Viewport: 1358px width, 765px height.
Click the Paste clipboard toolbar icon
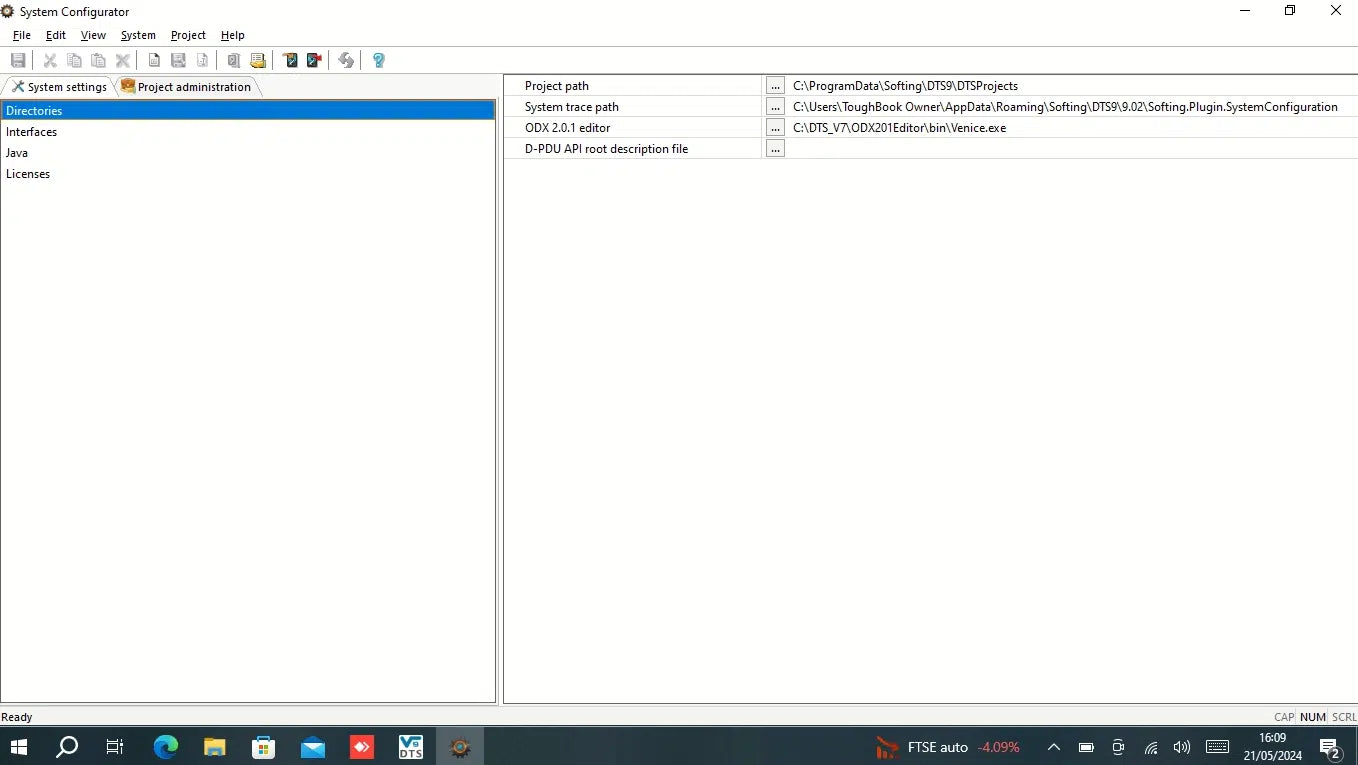coord(98,60)
